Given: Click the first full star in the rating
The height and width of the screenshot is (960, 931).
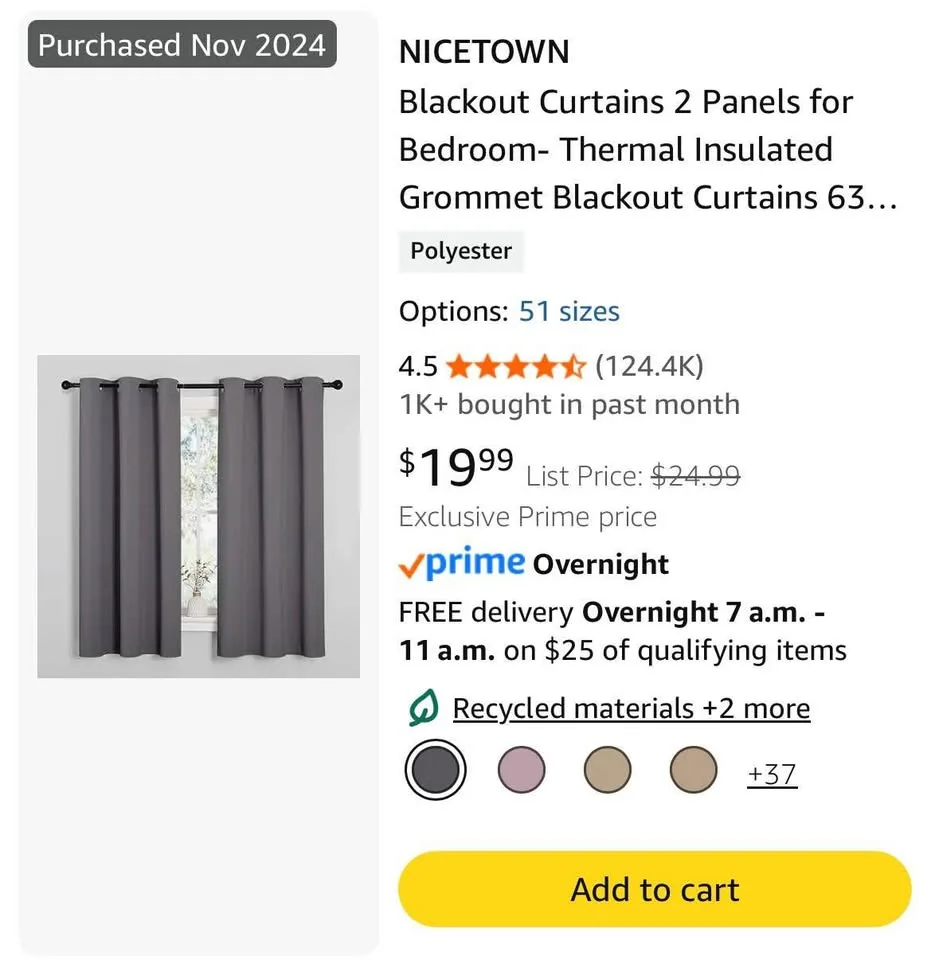Looking at the screenshot, I should (459, 366).
